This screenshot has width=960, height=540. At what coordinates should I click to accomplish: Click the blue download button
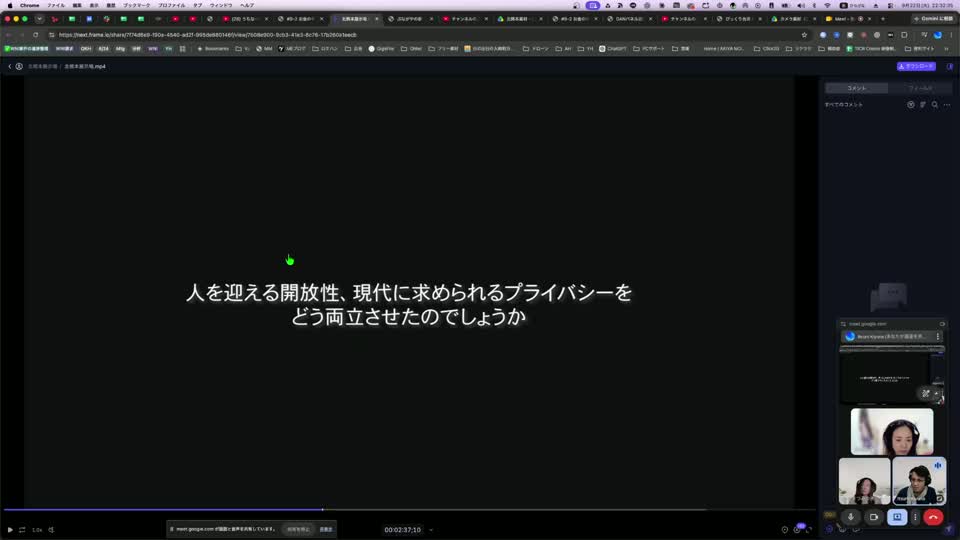coord(916,66)
